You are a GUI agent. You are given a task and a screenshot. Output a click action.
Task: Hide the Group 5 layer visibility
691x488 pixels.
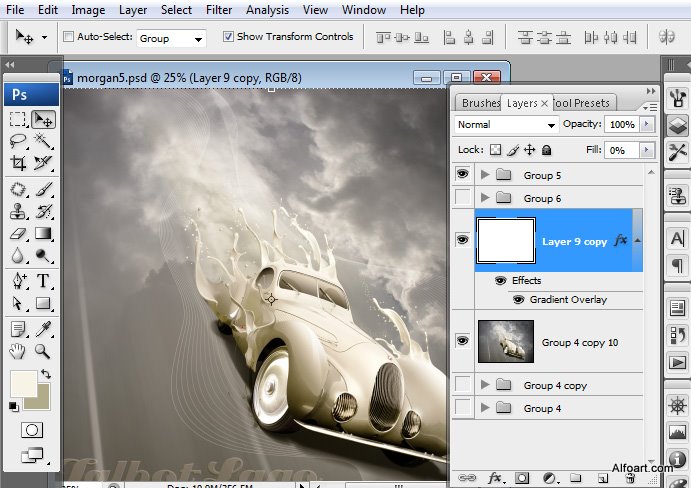tap(462, 175)
